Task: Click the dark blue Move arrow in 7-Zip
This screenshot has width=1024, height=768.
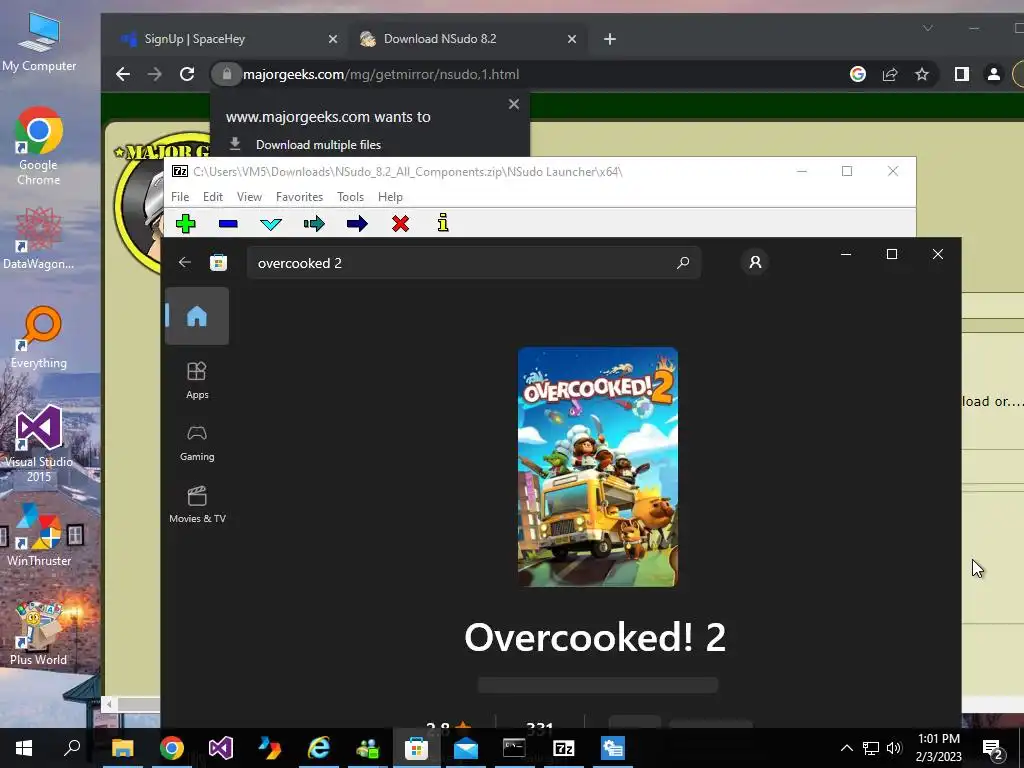Action: [x=357, y=224]
